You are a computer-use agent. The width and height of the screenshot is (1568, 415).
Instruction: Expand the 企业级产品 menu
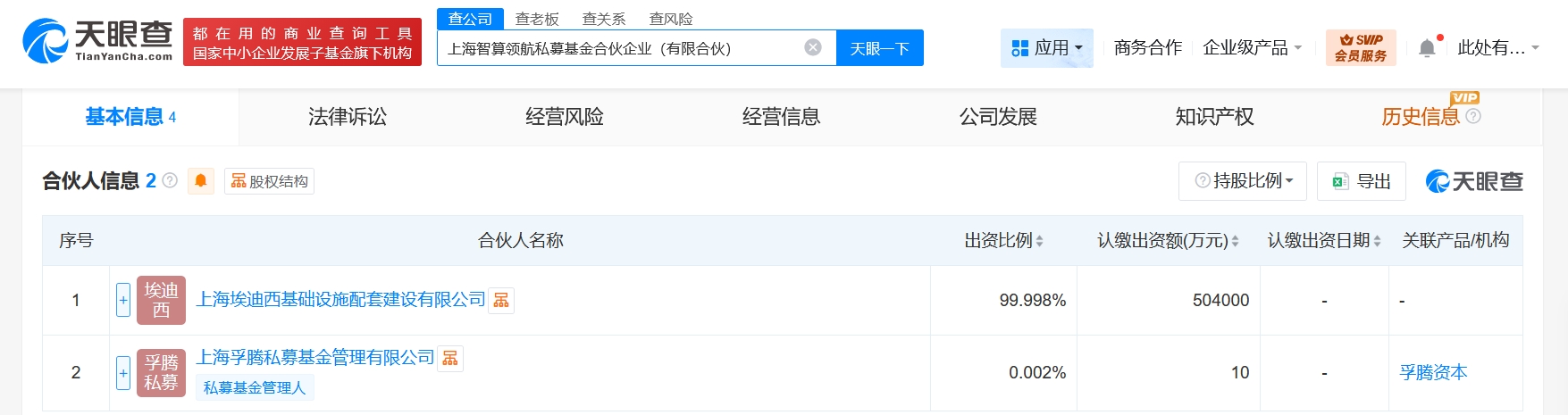point(1252,48)
